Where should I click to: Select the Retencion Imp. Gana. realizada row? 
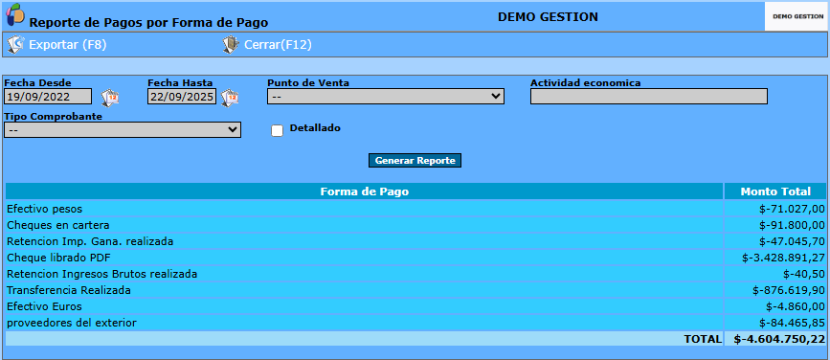pos(416,241)
